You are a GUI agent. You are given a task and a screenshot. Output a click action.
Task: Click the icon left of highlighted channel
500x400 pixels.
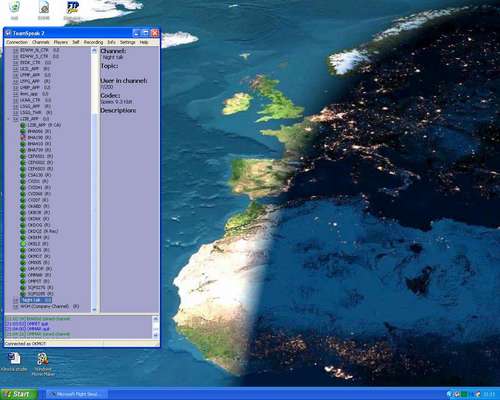[x=16, y=300]
